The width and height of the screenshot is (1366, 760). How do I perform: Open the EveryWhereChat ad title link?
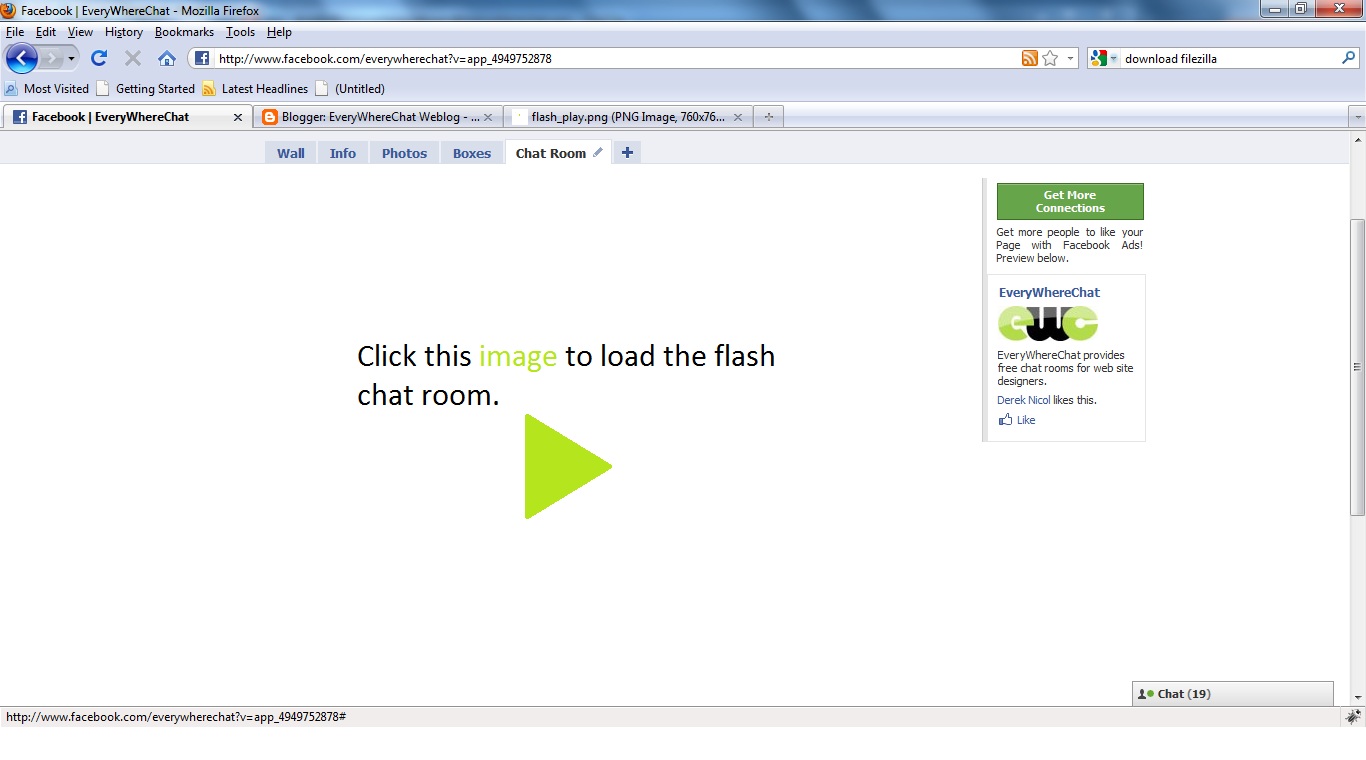(1049, 292)
